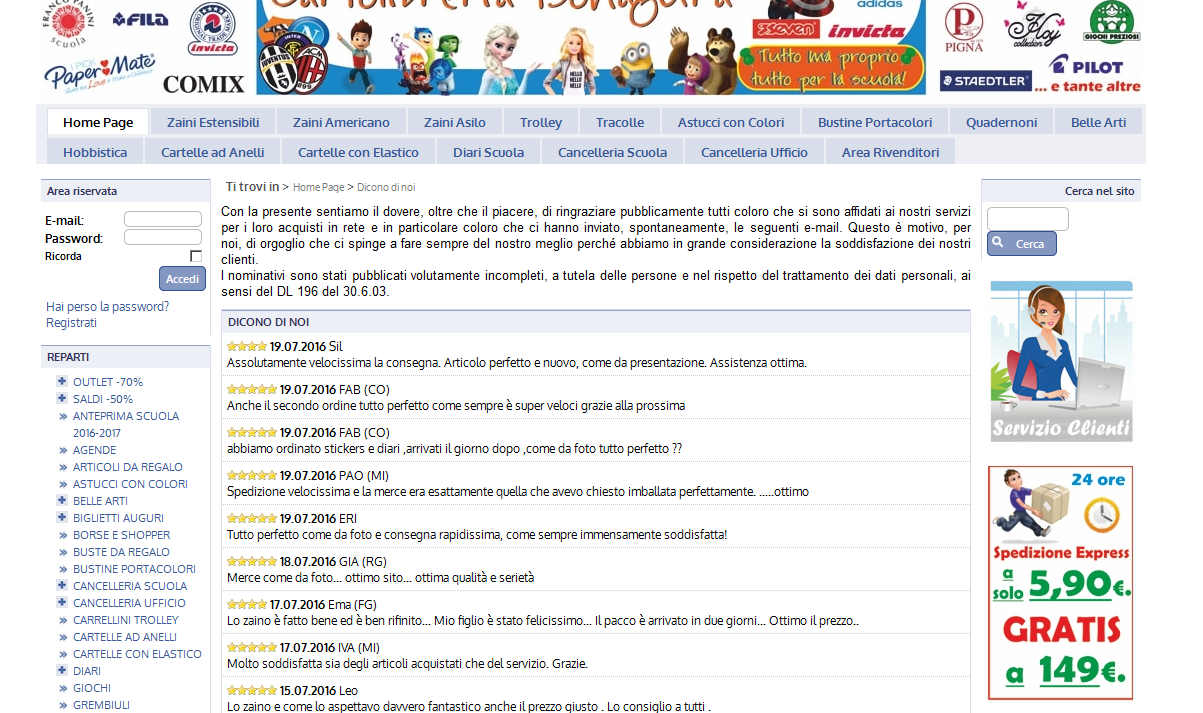Click the Pigna brand logo
This screenshot has height=713, width=1203.
[x=964, y=28]
